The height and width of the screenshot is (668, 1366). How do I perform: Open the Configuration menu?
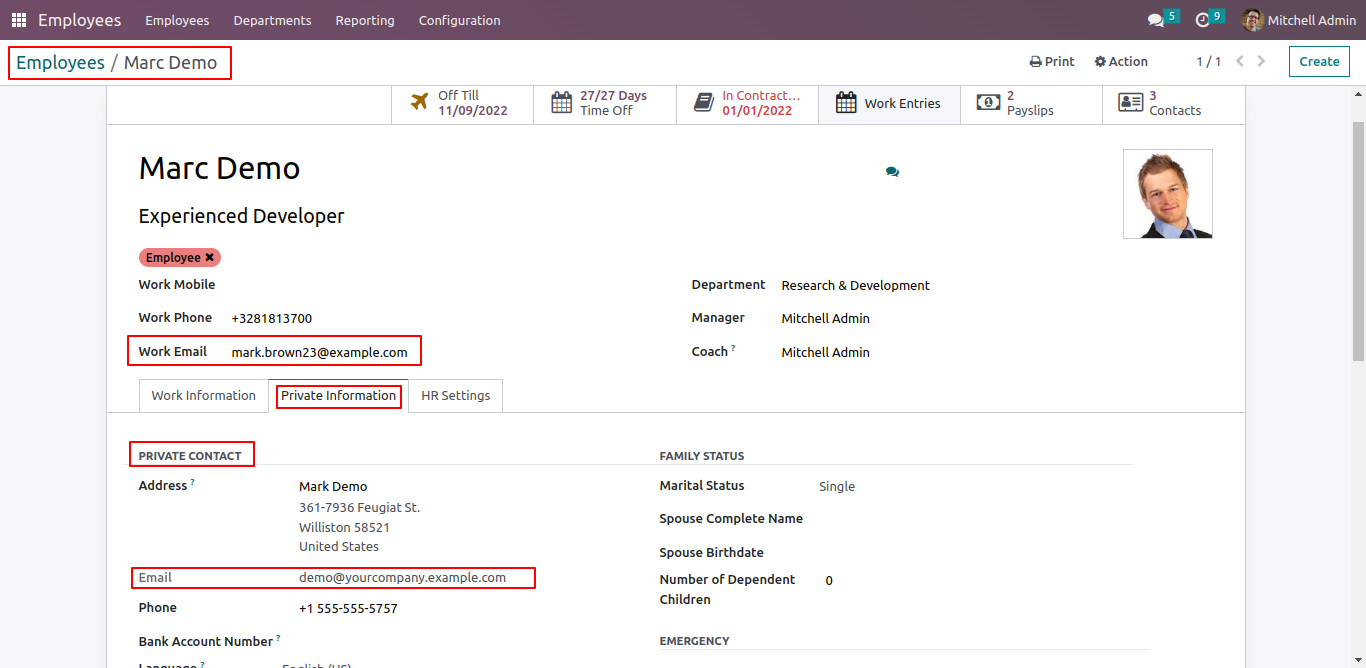pyautogui.click(x=460, y=20)
